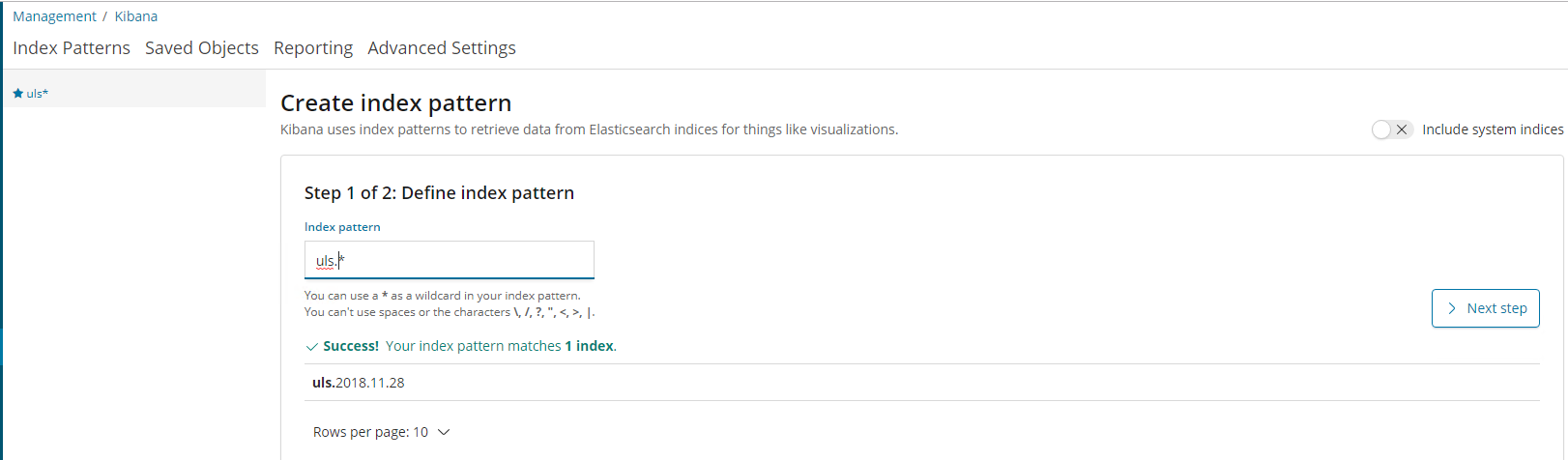Click the X icon inside the switch
Viewport: 1568px width, 460px height.
(1402, 129)
